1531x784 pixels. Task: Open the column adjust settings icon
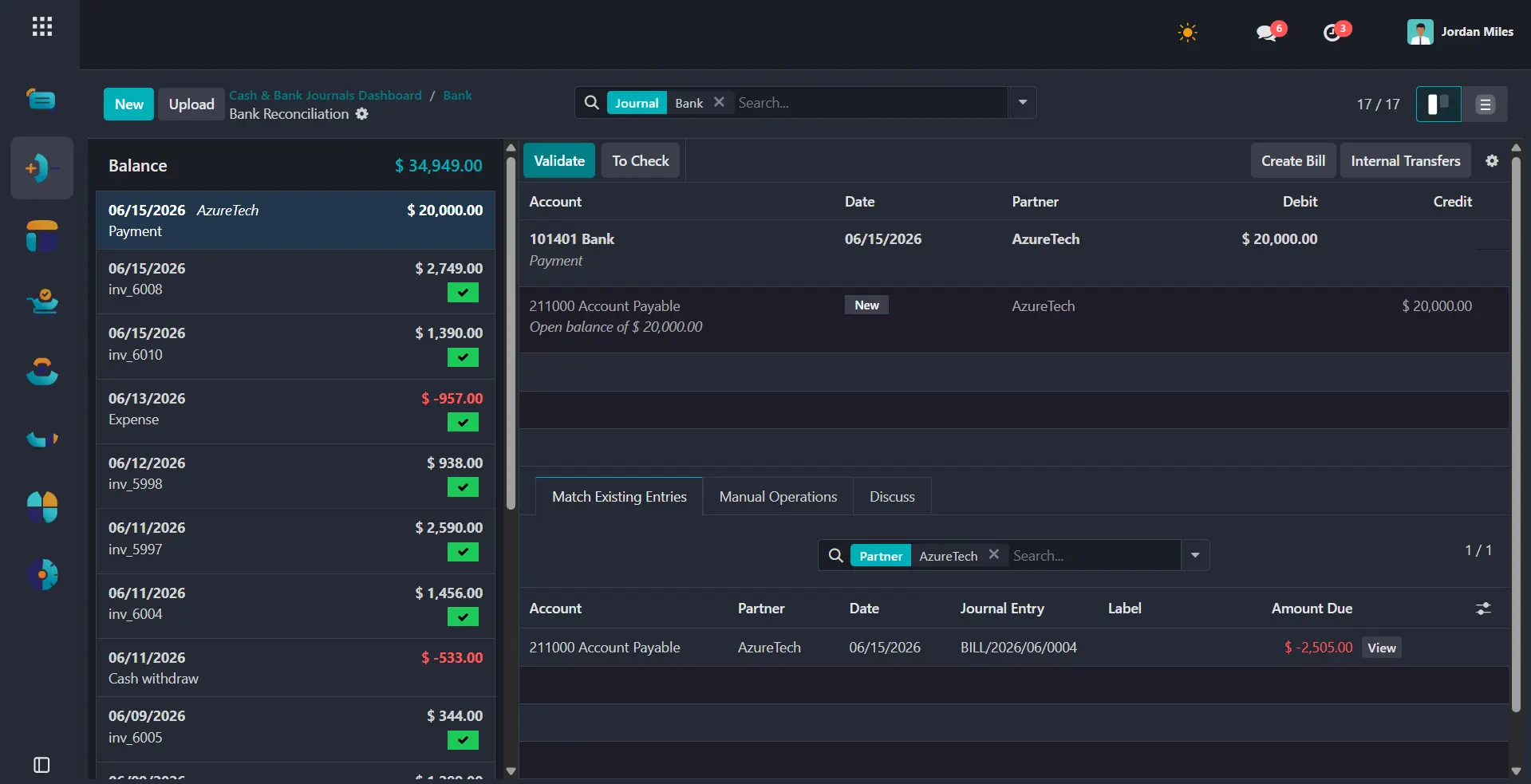(1483, 609)
